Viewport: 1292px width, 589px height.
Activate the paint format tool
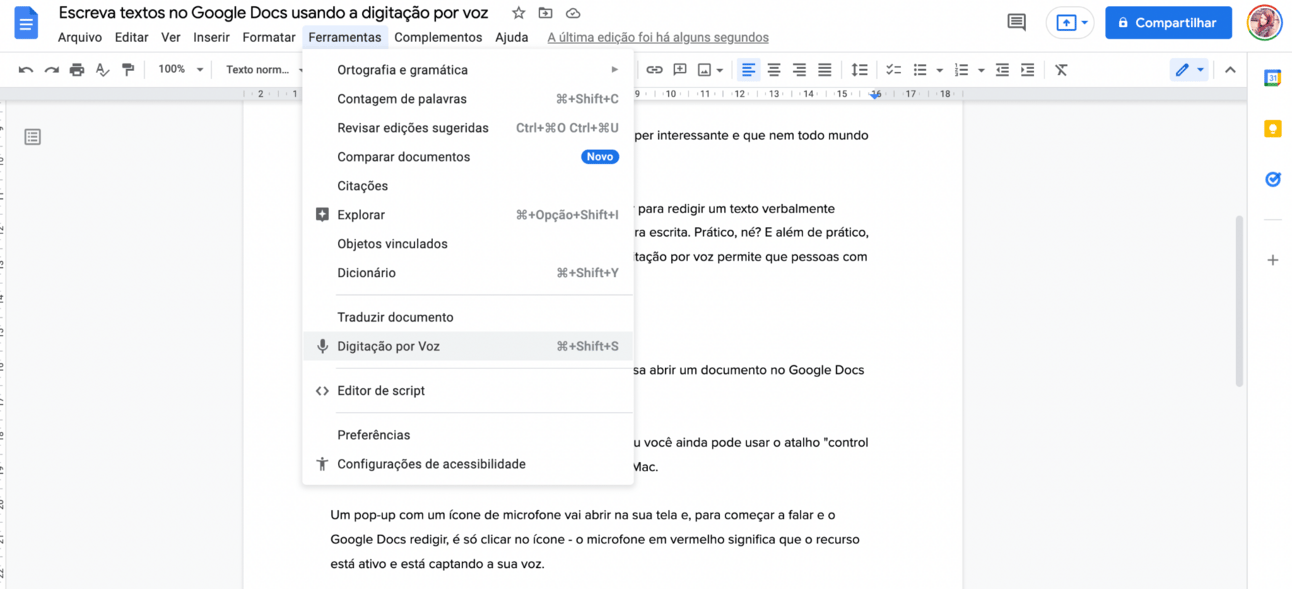coord(128,70)
